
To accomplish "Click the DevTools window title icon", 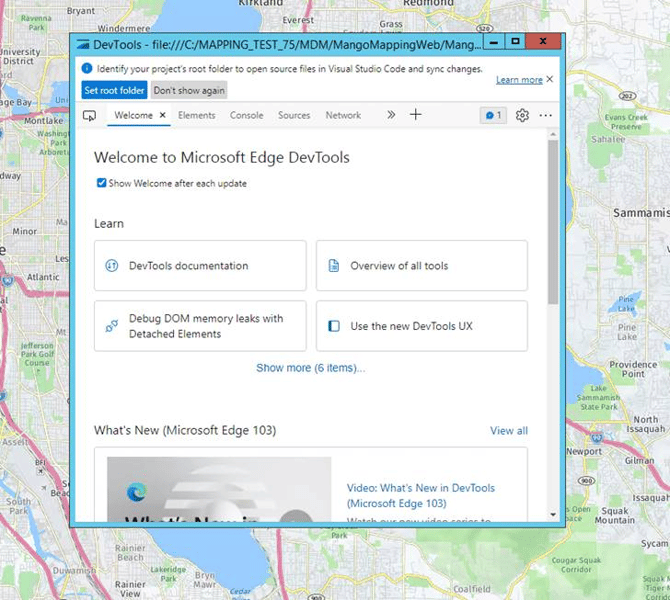I will [82, 44].
